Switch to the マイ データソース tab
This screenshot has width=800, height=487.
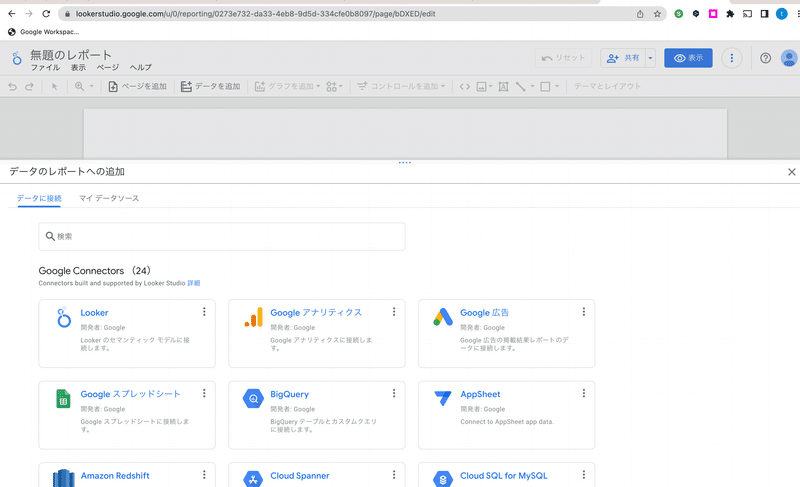pyautogui.click(x=109, y=198)
